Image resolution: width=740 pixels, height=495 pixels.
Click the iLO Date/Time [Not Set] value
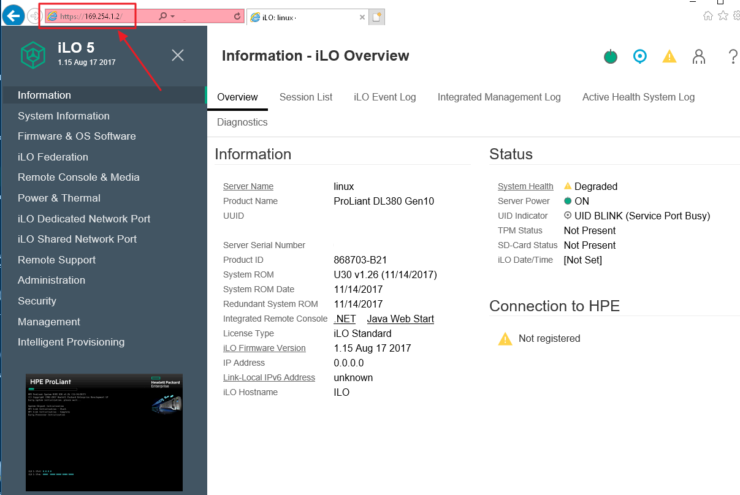pyautogui.click(x=583, y=260)
